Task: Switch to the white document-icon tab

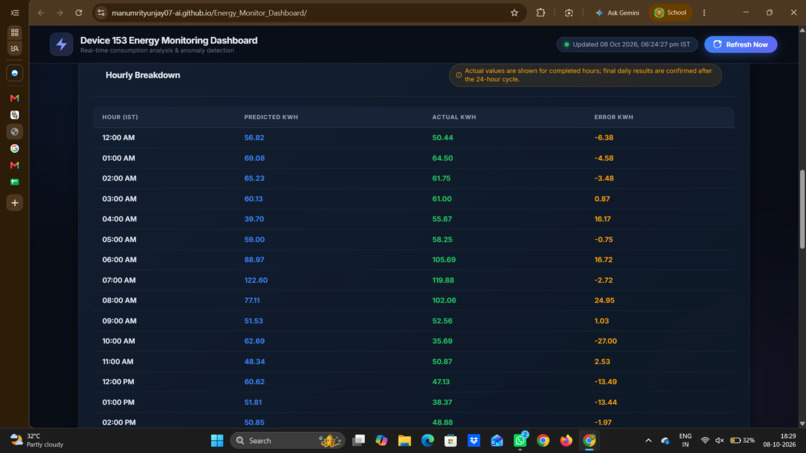Action: 15,115
